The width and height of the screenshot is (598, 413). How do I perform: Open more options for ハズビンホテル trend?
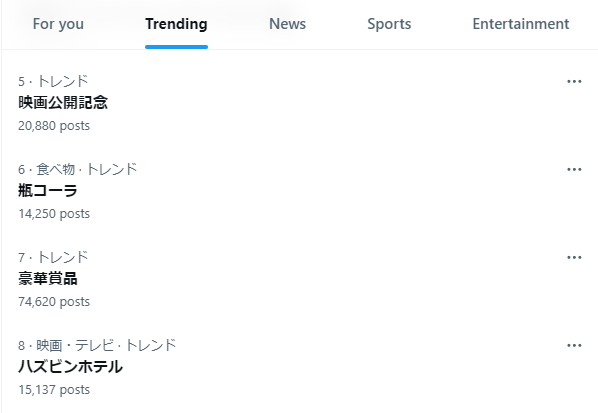pos(574,346)
